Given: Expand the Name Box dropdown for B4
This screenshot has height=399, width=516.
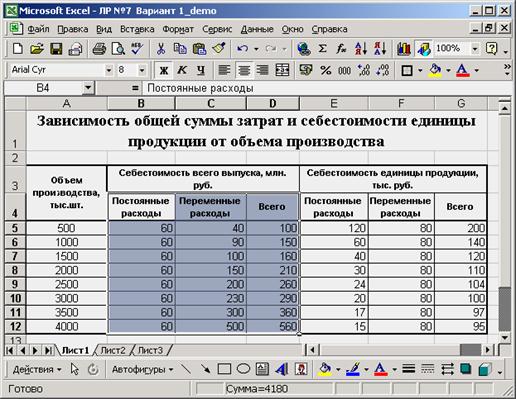Looking at the screenshot, I should [x=88, y=88].
